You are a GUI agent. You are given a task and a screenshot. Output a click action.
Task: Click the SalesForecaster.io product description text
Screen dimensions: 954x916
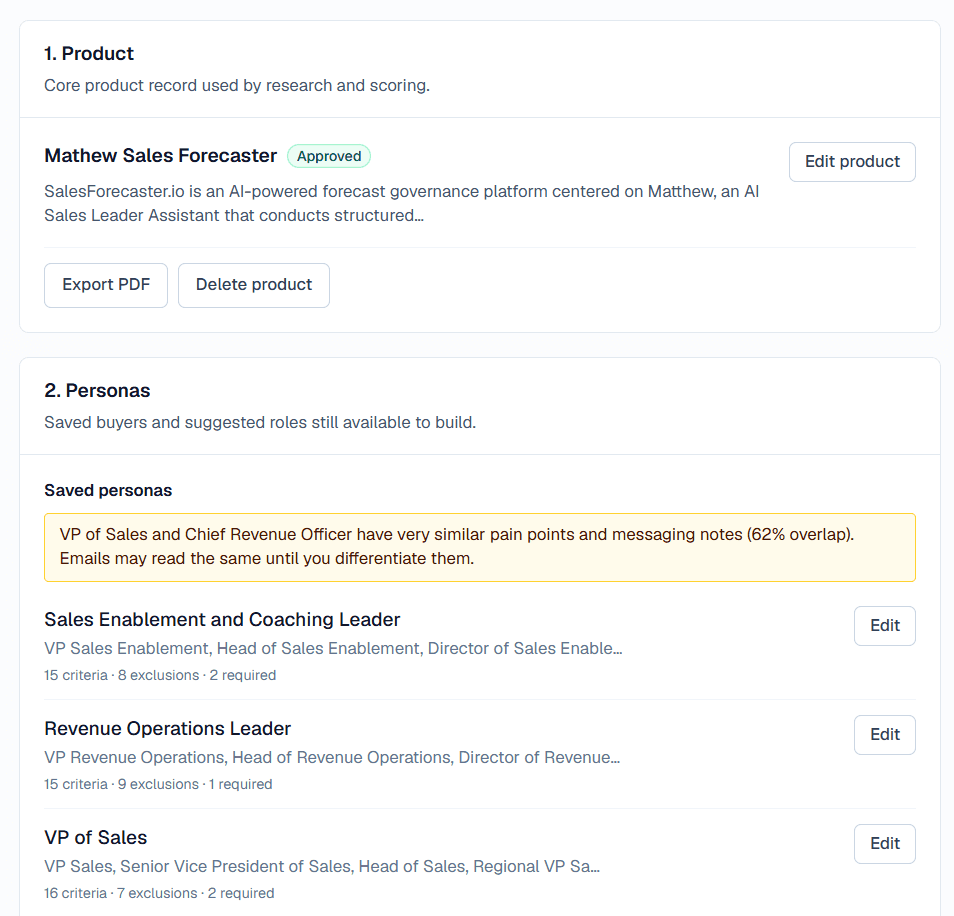[x=402, y=203]
